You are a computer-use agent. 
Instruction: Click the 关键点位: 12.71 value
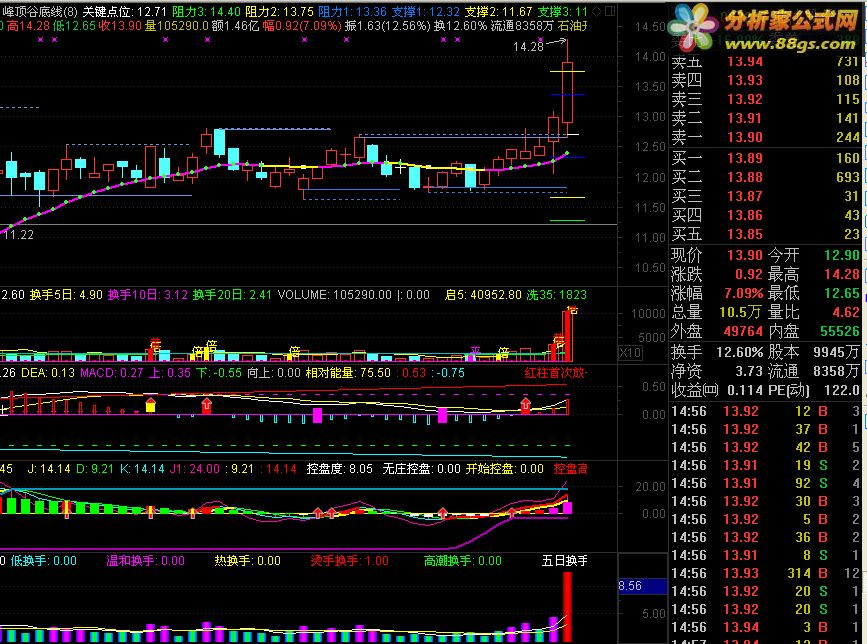pyautogui.click(x=124, y=12)
